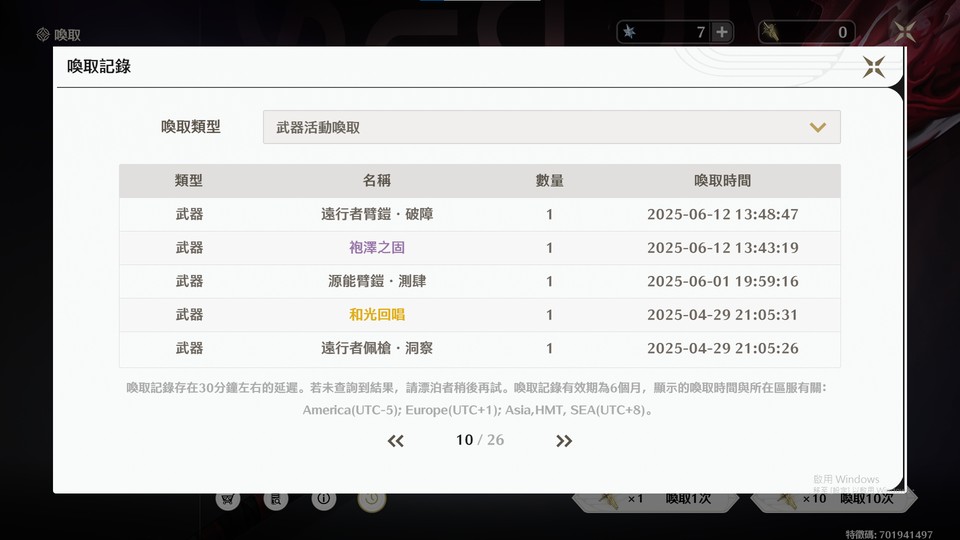
Task: Open the 喚取類型 dropdown
Action: pyautogui.click(x=552, y=127)
